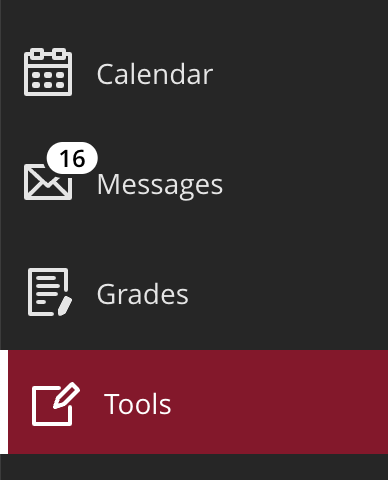The image size is (388, 480).
Task: Go to the Calendar menu item
Action: click(x=194, y=73)
